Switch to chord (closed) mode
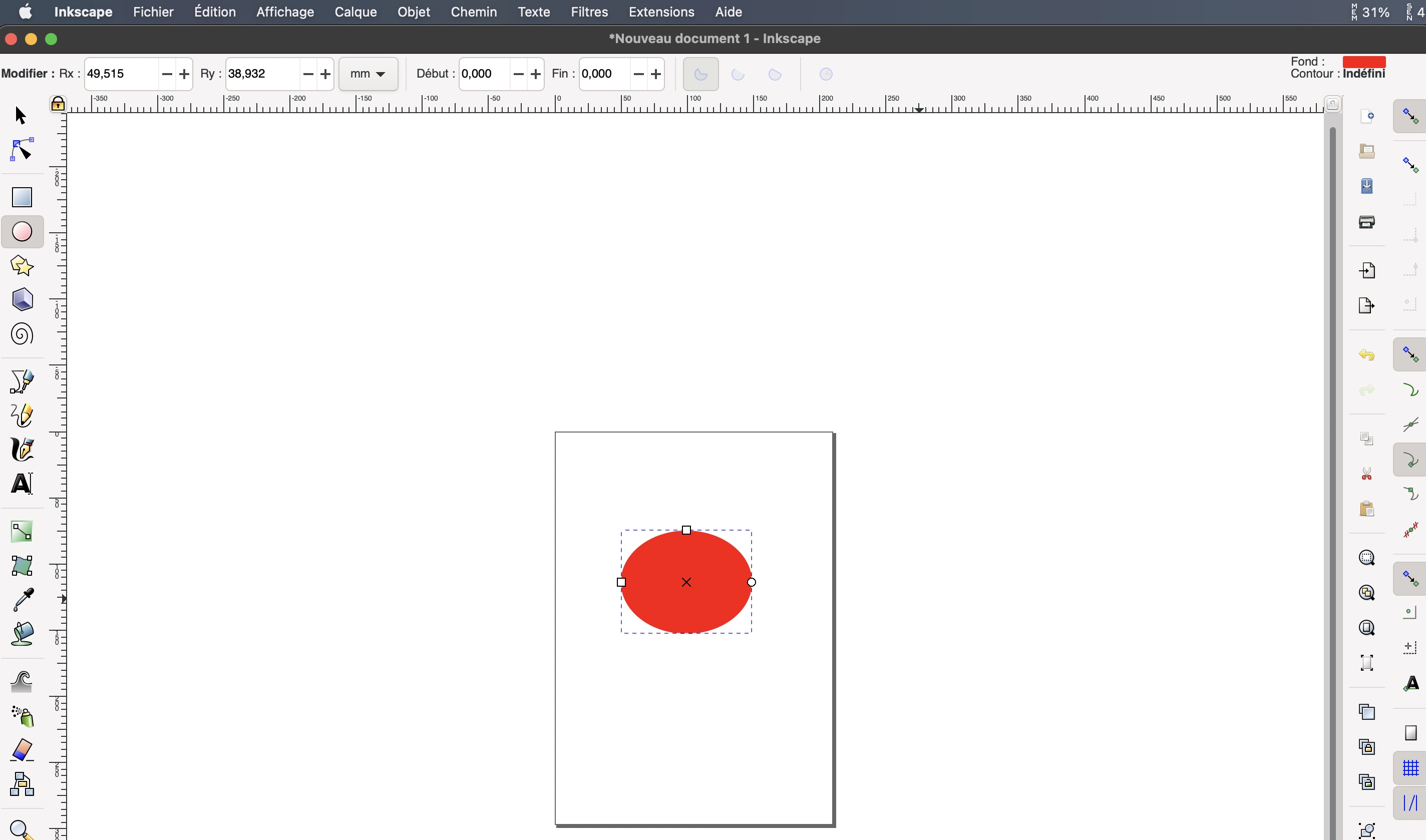Image resolution: width=1426 pixels, height=840 pixels. (775, 74)
